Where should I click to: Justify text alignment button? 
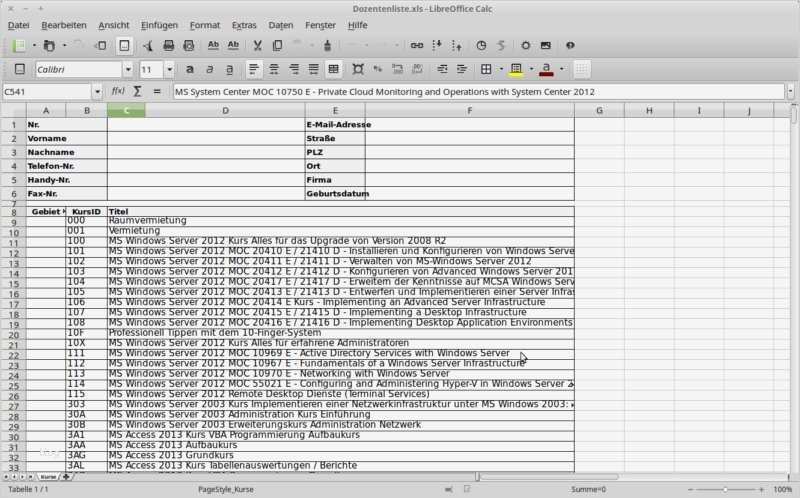coord(314,69)
